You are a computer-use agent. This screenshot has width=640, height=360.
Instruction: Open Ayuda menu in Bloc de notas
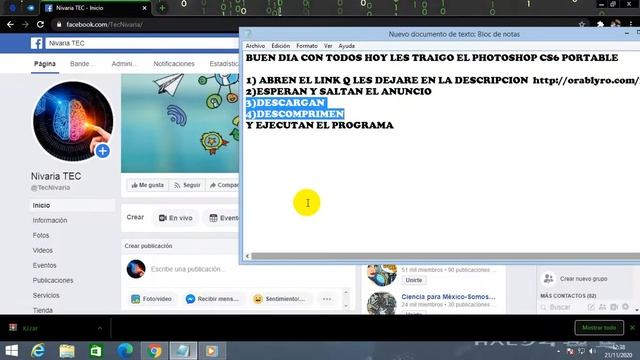(347, 46)
